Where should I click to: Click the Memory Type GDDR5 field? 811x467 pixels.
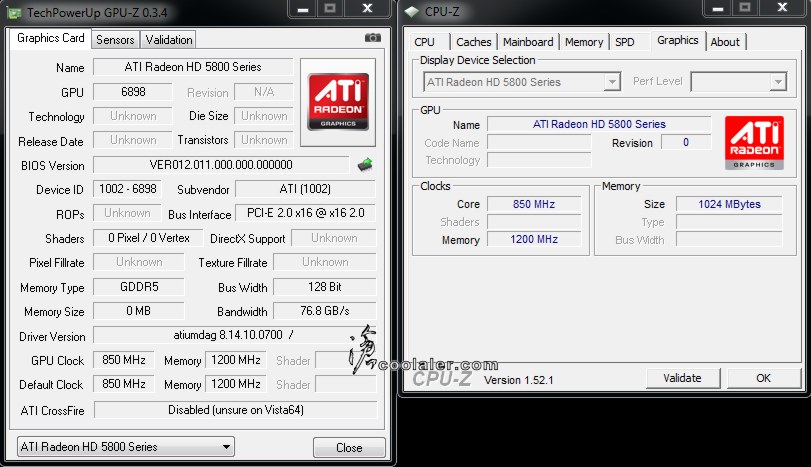tap(139, 287)
